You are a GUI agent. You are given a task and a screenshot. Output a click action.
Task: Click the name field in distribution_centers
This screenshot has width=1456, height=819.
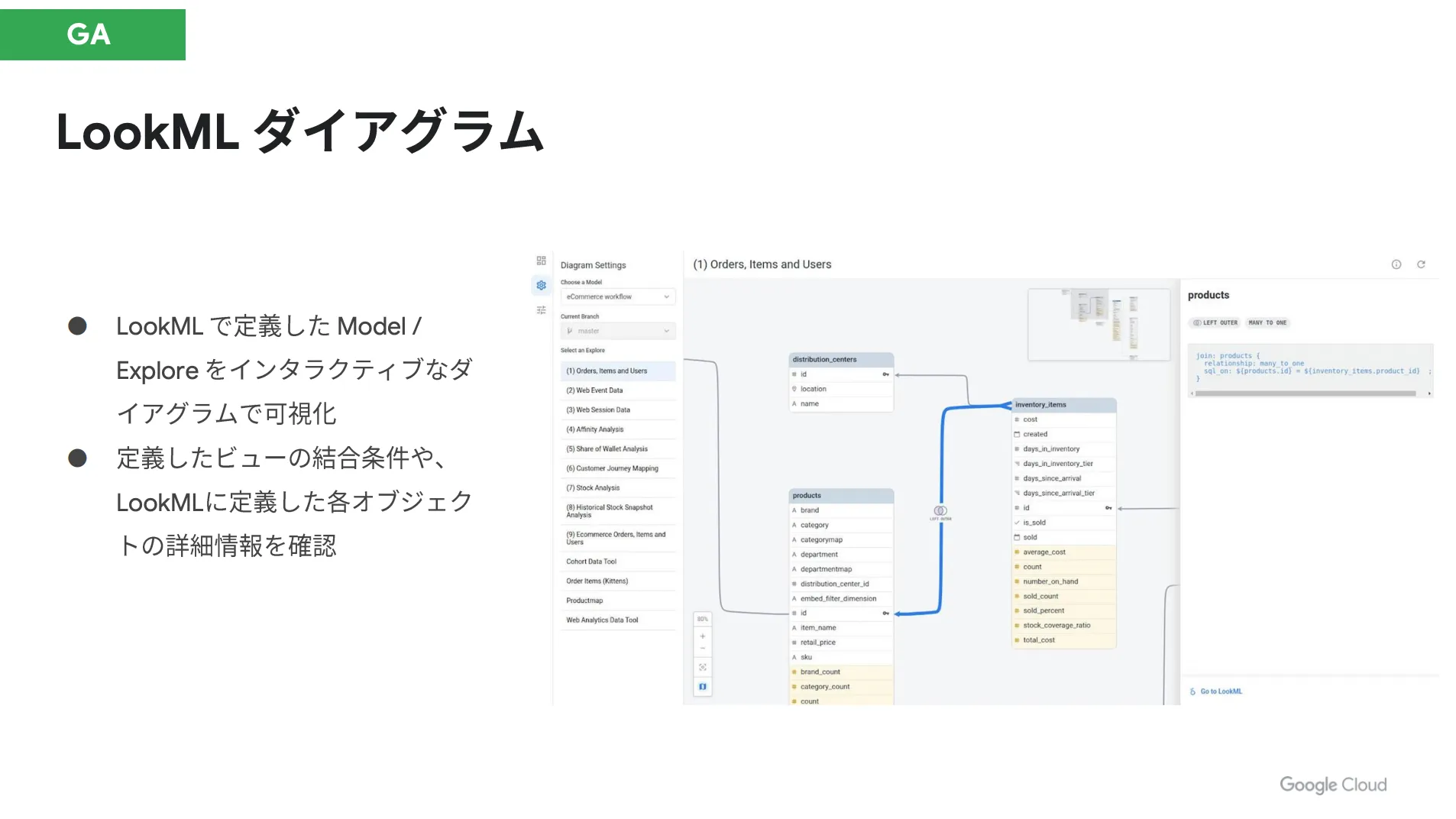841,403
